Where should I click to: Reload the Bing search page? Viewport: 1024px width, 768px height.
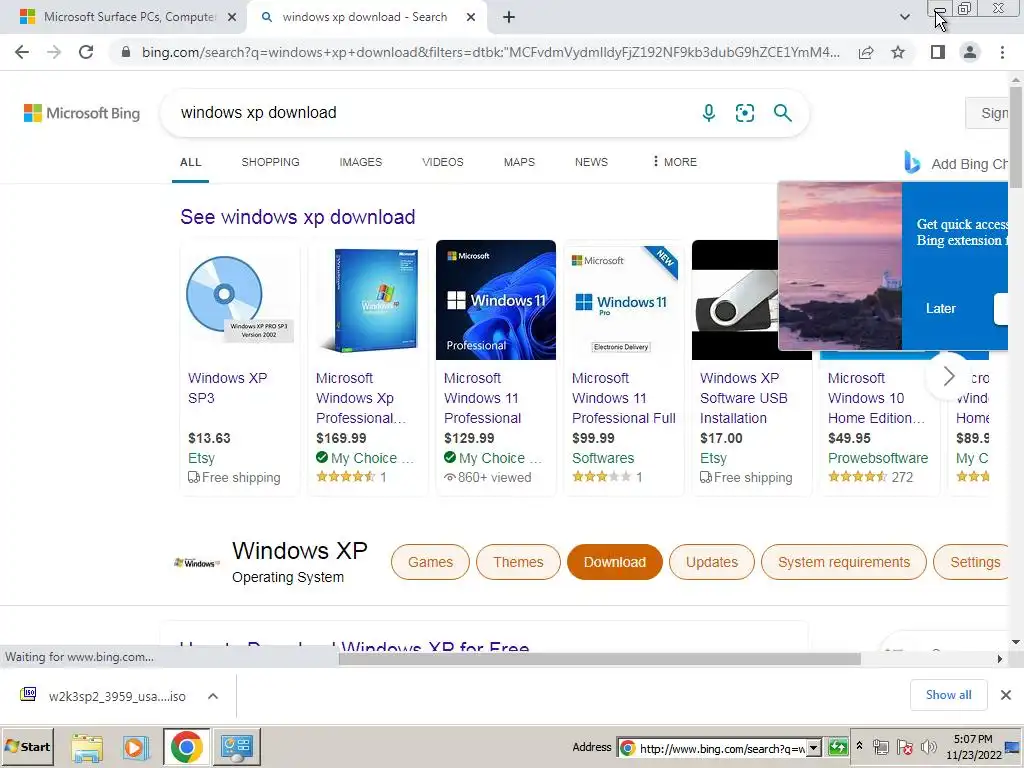point(86,52)
